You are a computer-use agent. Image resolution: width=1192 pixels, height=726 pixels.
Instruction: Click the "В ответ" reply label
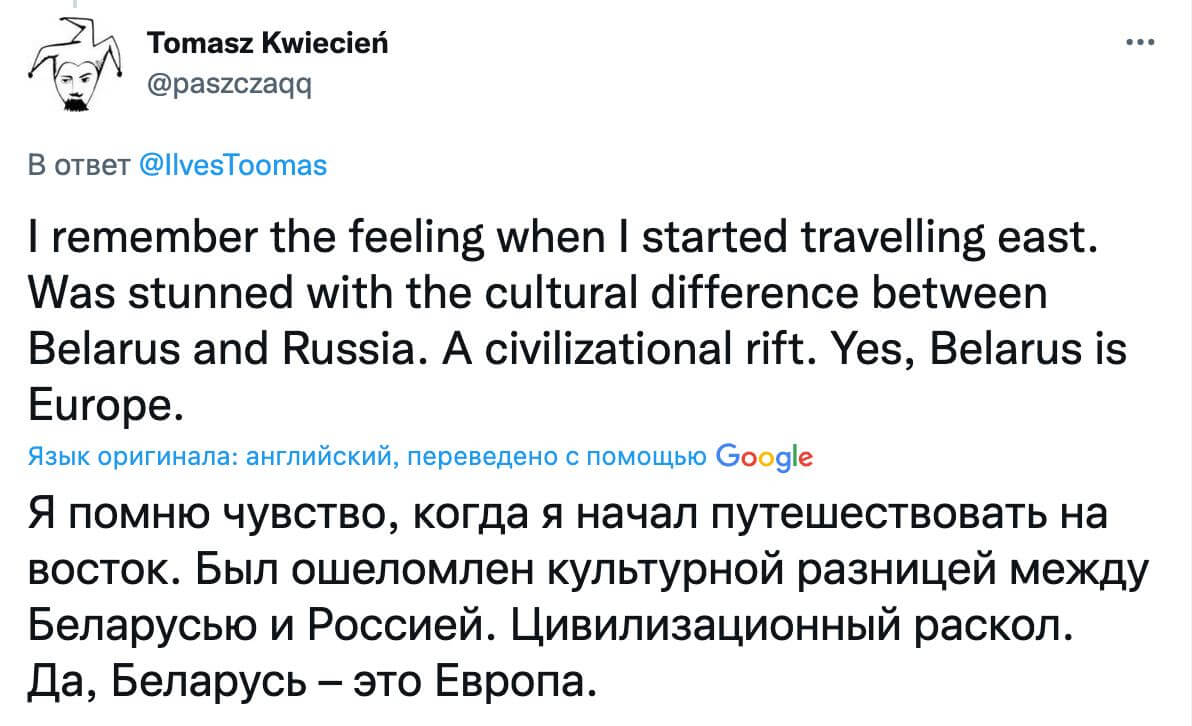click(75, 166)
